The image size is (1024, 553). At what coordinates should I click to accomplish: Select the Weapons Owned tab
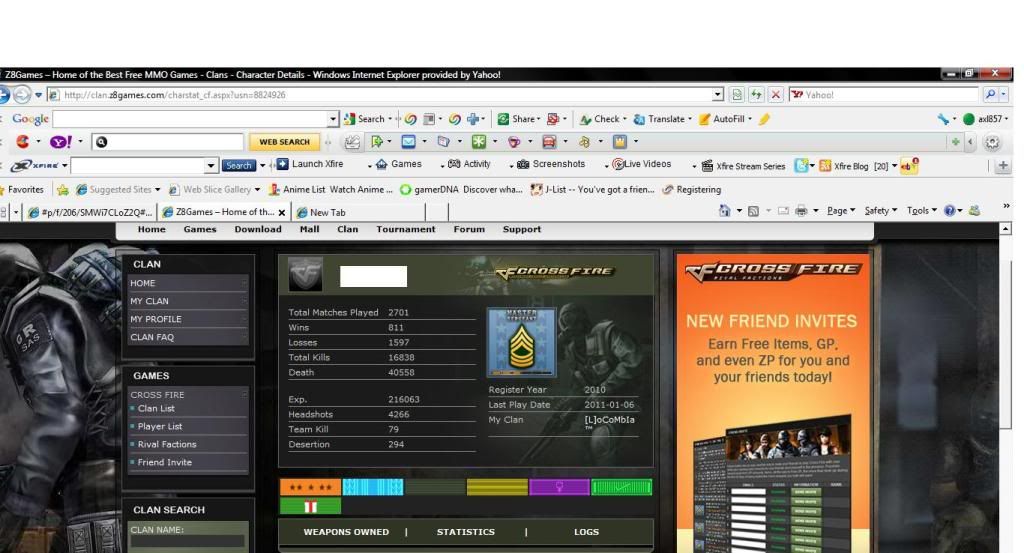[x=346, y=532]
